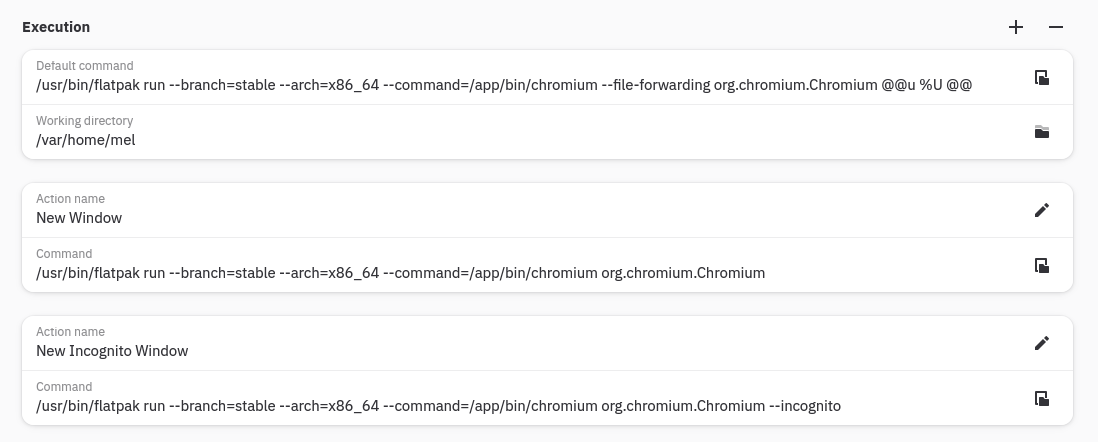The image size is (1098, 442).
Task: Click the New Window command text
Action: (400, 273)
